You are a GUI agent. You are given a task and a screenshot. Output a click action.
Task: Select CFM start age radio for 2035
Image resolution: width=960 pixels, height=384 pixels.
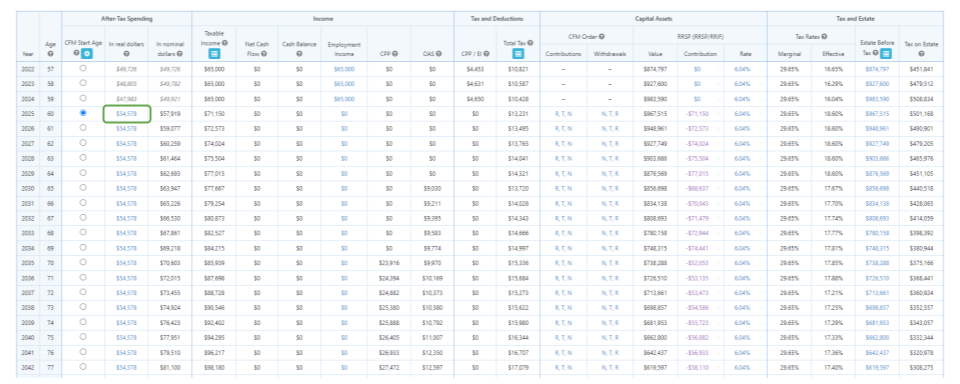(83, 262)
